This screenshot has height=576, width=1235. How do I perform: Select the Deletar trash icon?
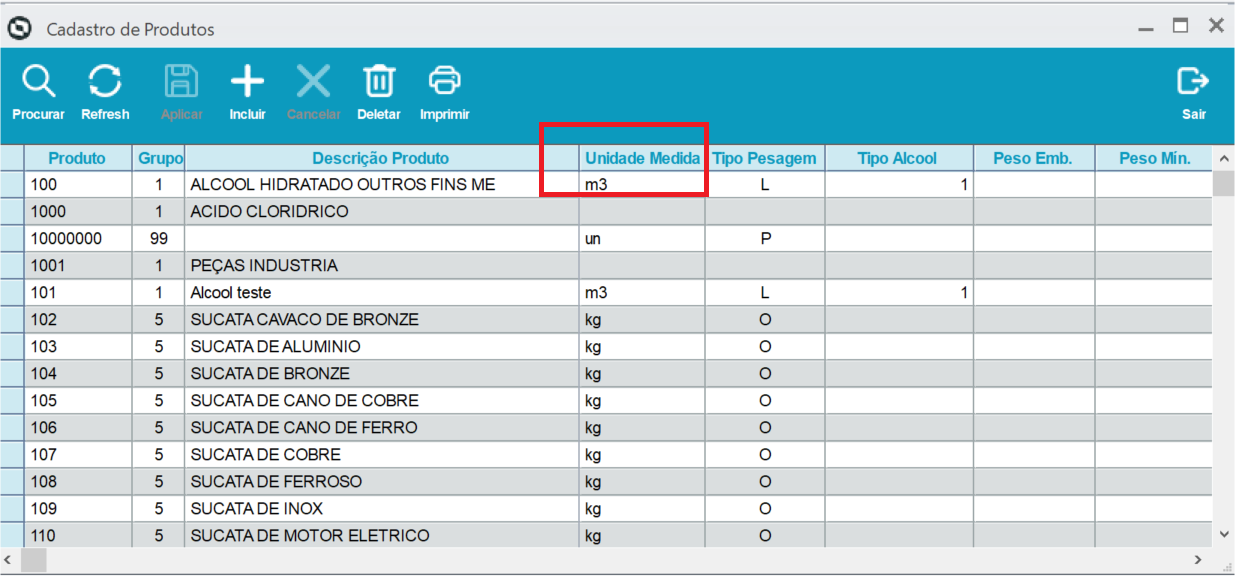point(379,81)
